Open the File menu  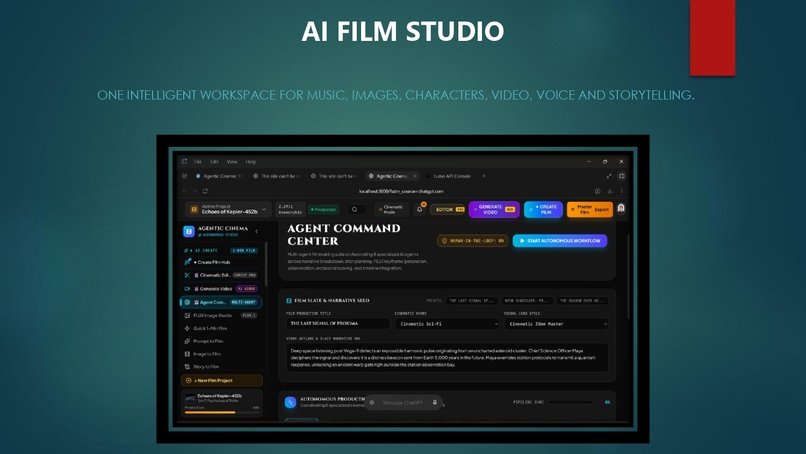(x=197, y=161)
